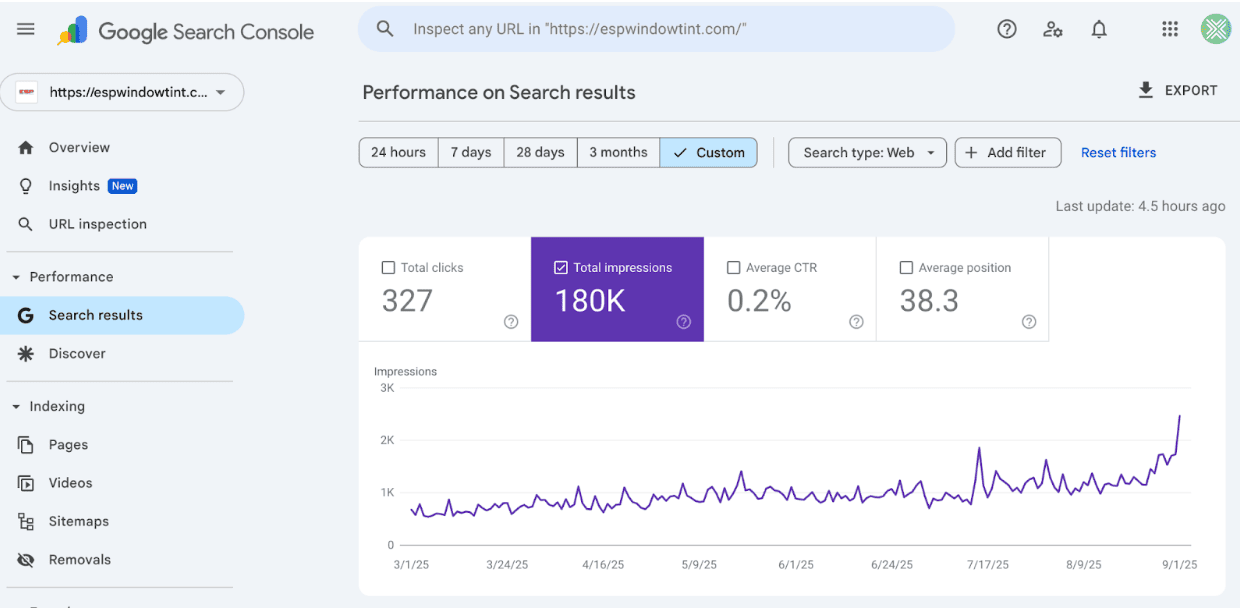Image resolution: width=1240 pixels, height=608 pixels.
Task: Enable the Total clicks checkbox
Action: coord(389,268)
